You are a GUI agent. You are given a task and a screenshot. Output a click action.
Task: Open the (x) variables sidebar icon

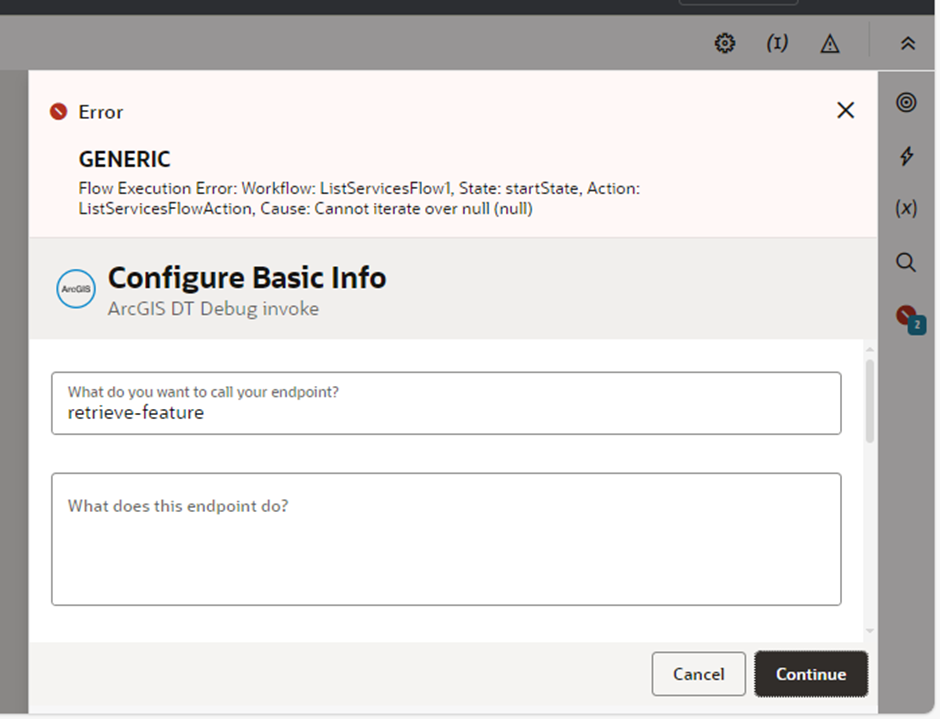[906, 208]
